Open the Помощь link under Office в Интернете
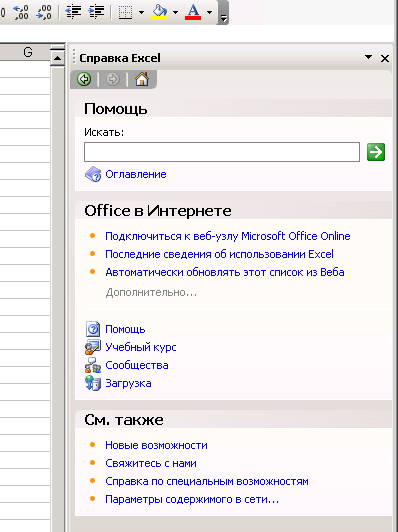Viewport: 398px width, 532px height. pos(125,329)
